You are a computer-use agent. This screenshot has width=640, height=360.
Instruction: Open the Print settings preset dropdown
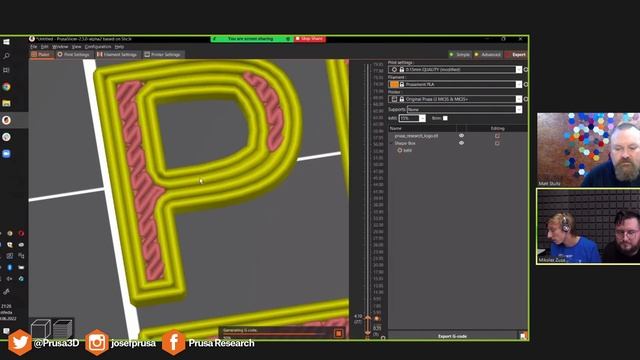pos(518,70)
